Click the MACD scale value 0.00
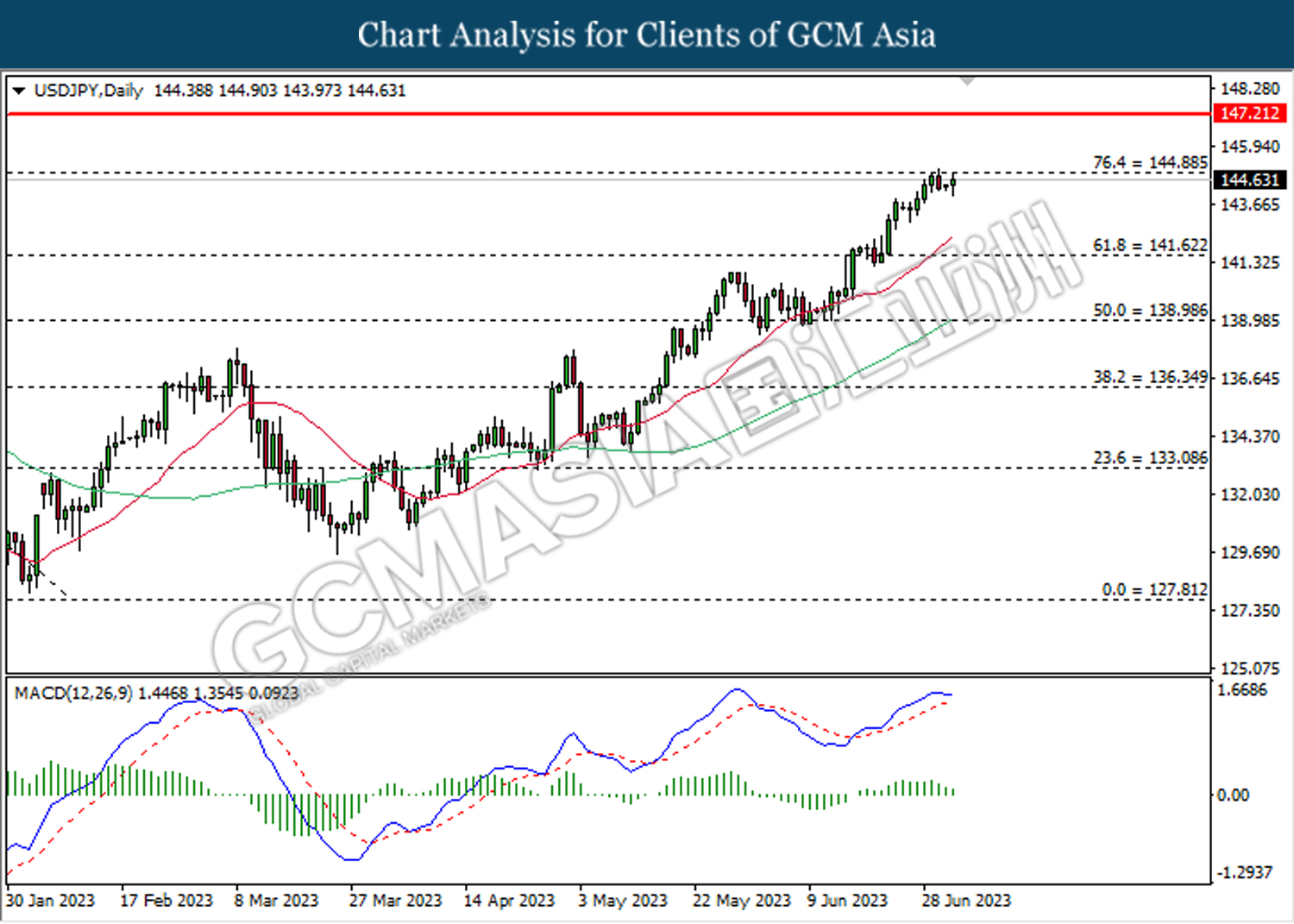 click(x=1233, y=795)
